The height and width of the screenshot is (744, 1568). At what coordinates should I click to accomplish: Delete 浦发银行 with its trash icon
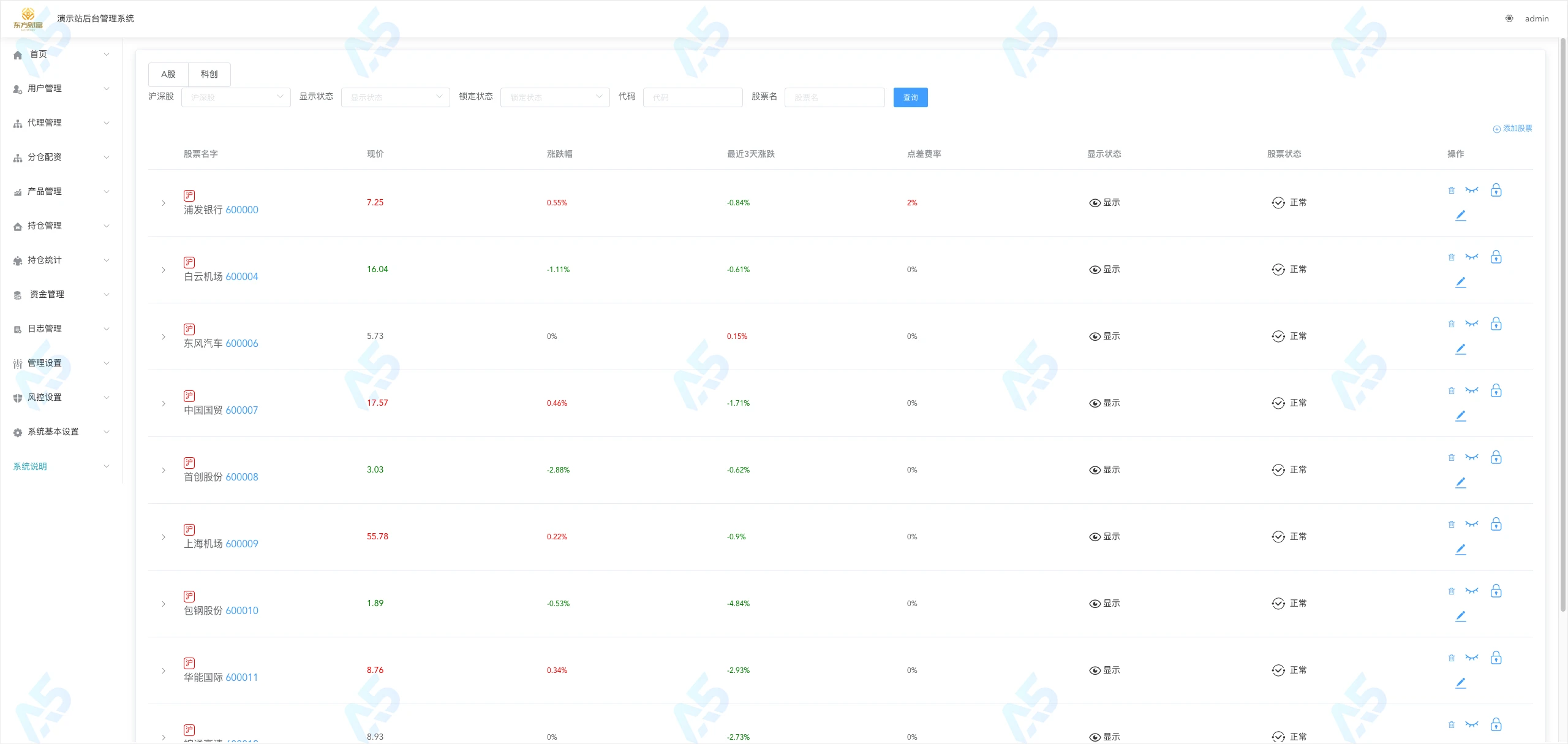point(1451,191)
